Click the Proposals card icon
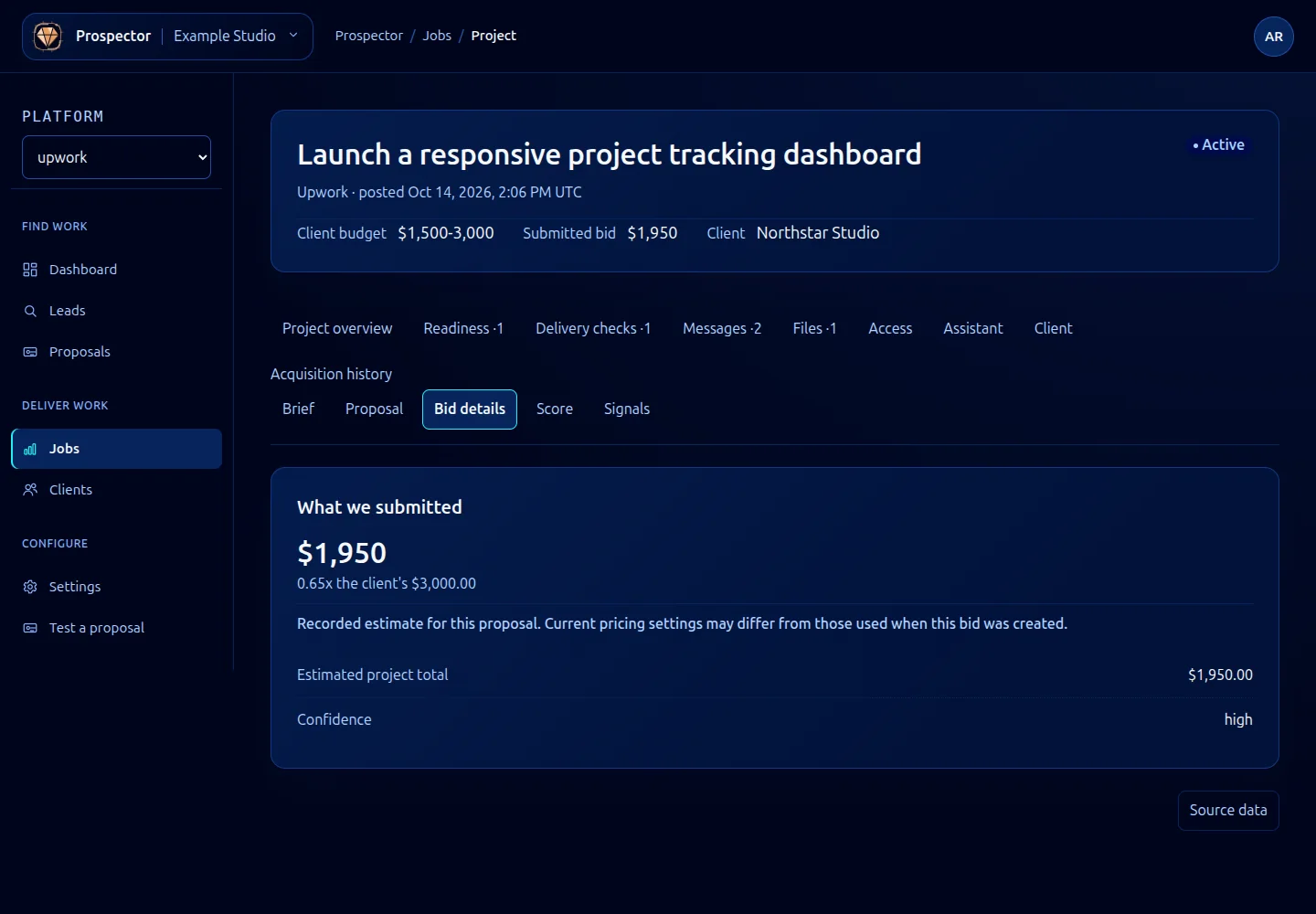 click(30, 352)
